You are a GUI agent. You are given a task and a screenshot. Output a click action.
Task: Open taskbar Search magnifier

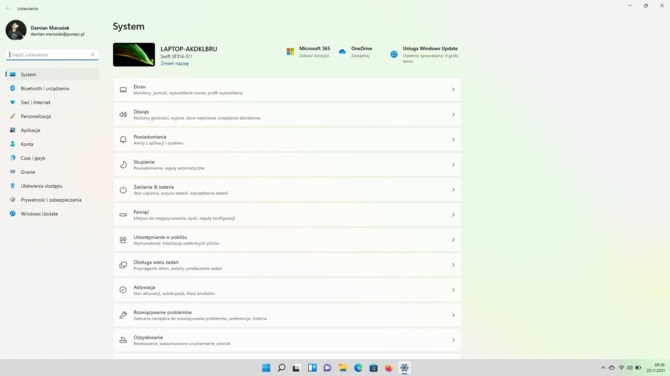tap(281, 368)
